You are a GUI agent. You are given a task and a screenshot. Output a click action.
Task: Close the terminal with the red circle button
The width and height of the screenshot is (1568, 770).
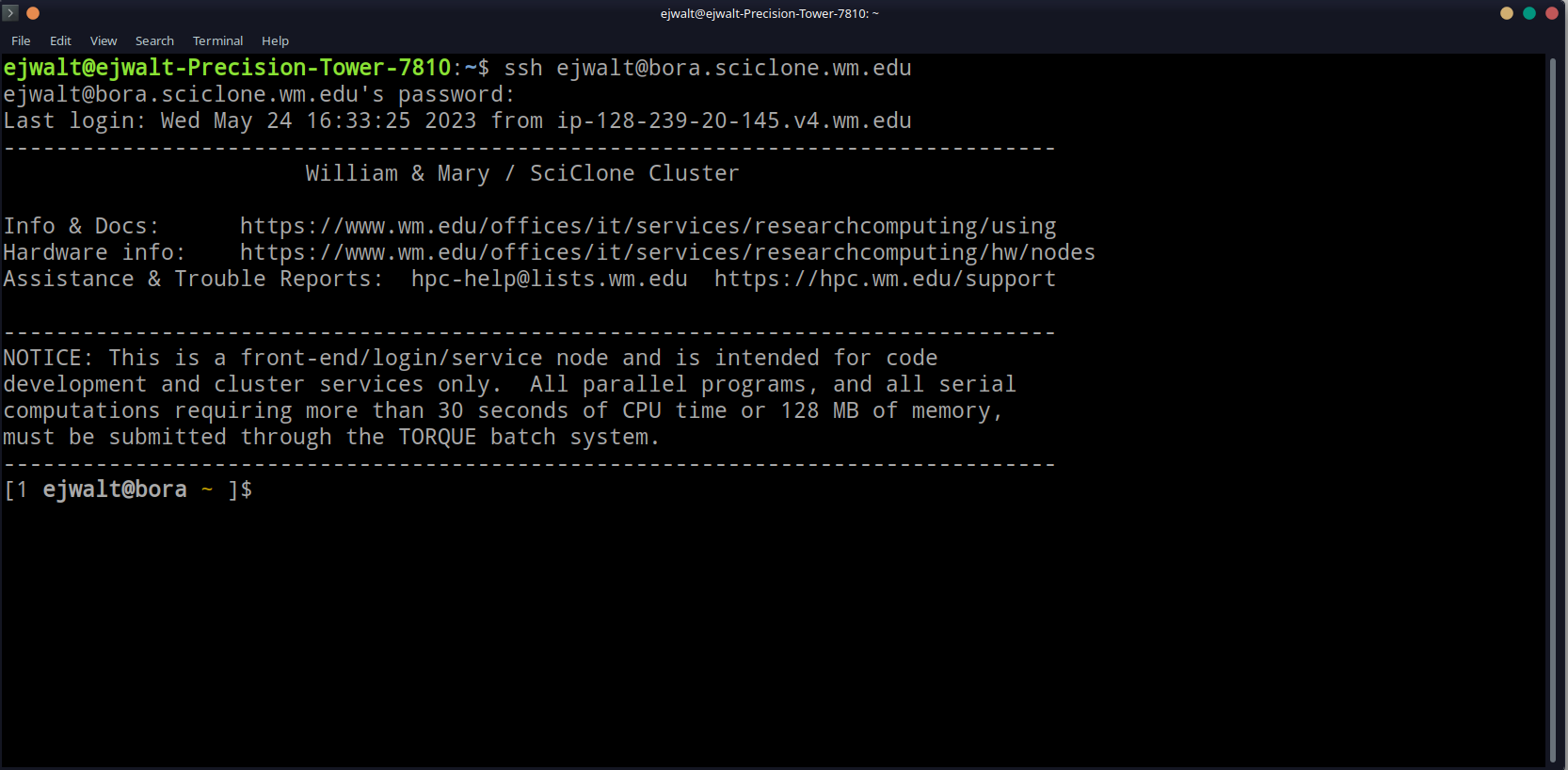coord(1552,13)
